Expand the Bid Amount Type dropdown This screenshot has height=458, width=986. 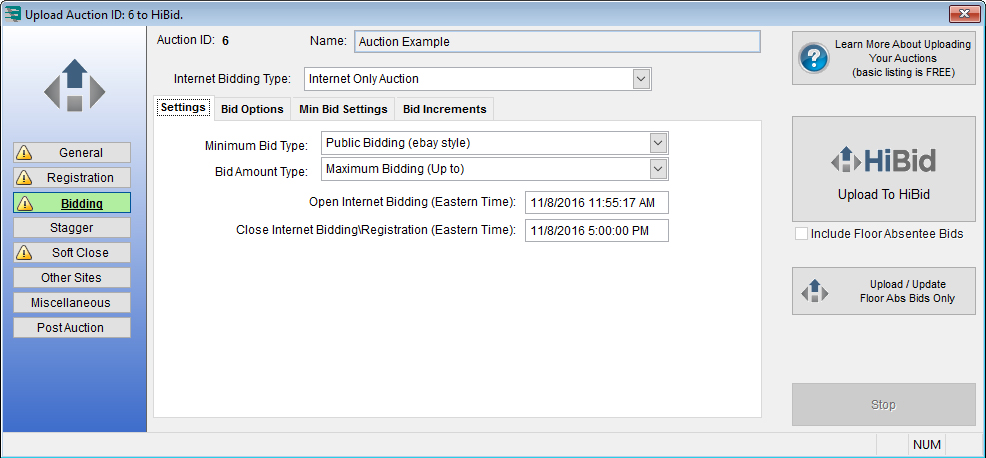coord(658,169)
